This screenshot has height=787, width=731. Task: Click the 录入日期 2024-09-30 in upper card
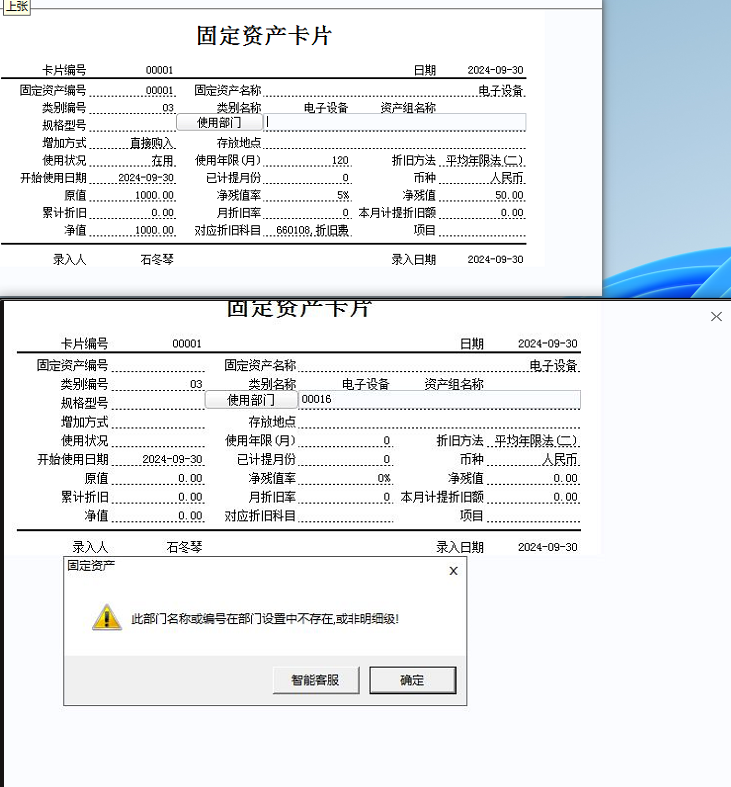495,259
